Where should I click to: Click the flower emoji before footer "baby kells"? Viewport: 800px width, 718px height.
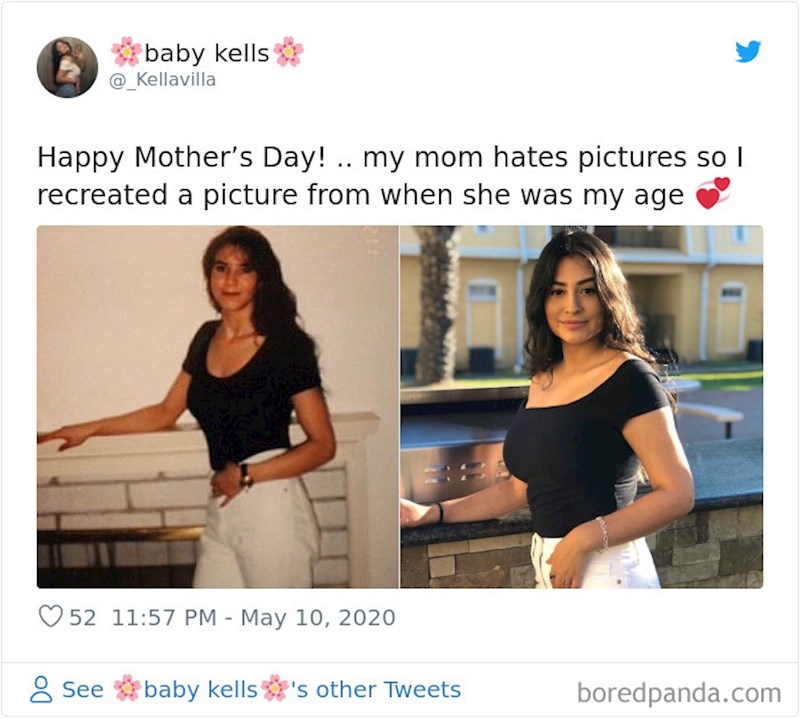tap(127, 689)
